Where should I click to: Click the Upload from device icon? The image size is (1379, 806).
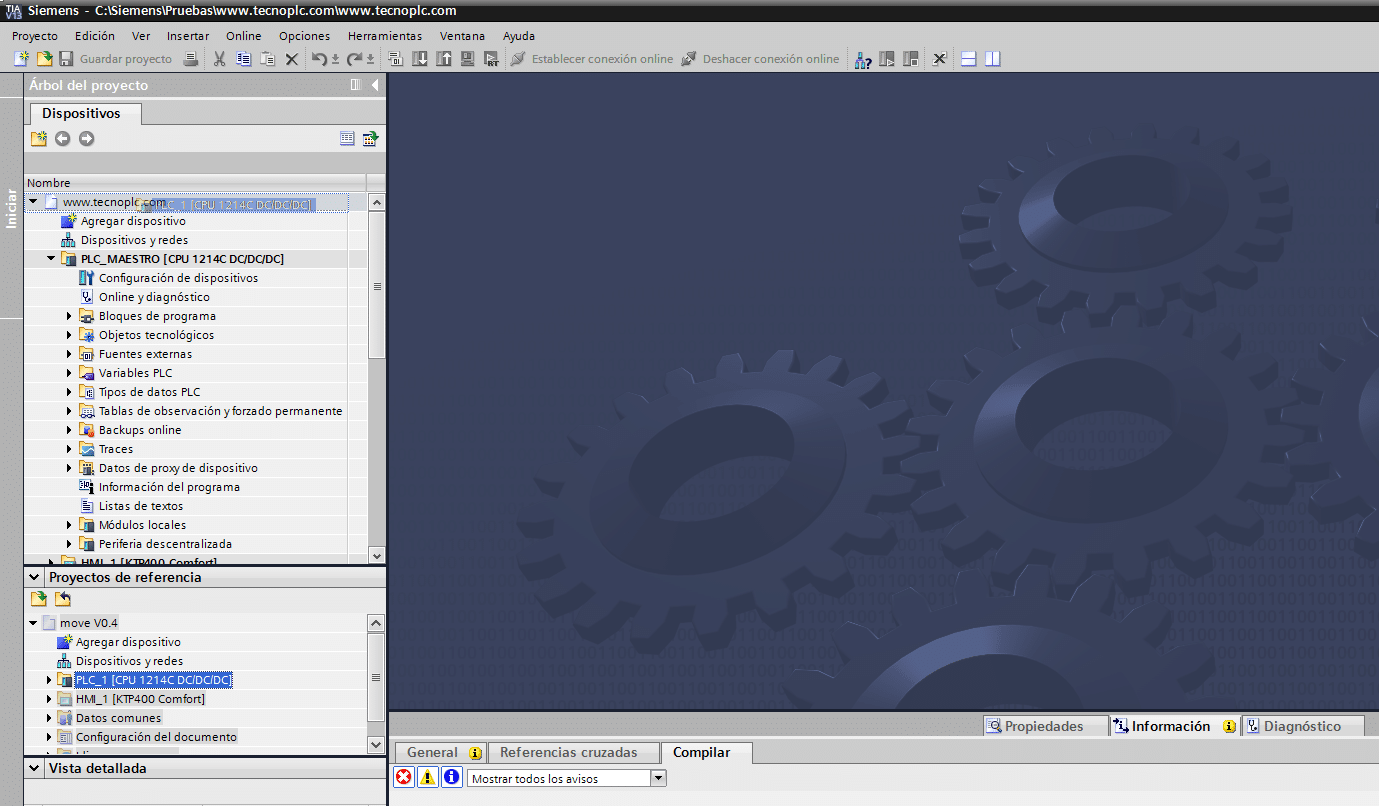point(443,59)
